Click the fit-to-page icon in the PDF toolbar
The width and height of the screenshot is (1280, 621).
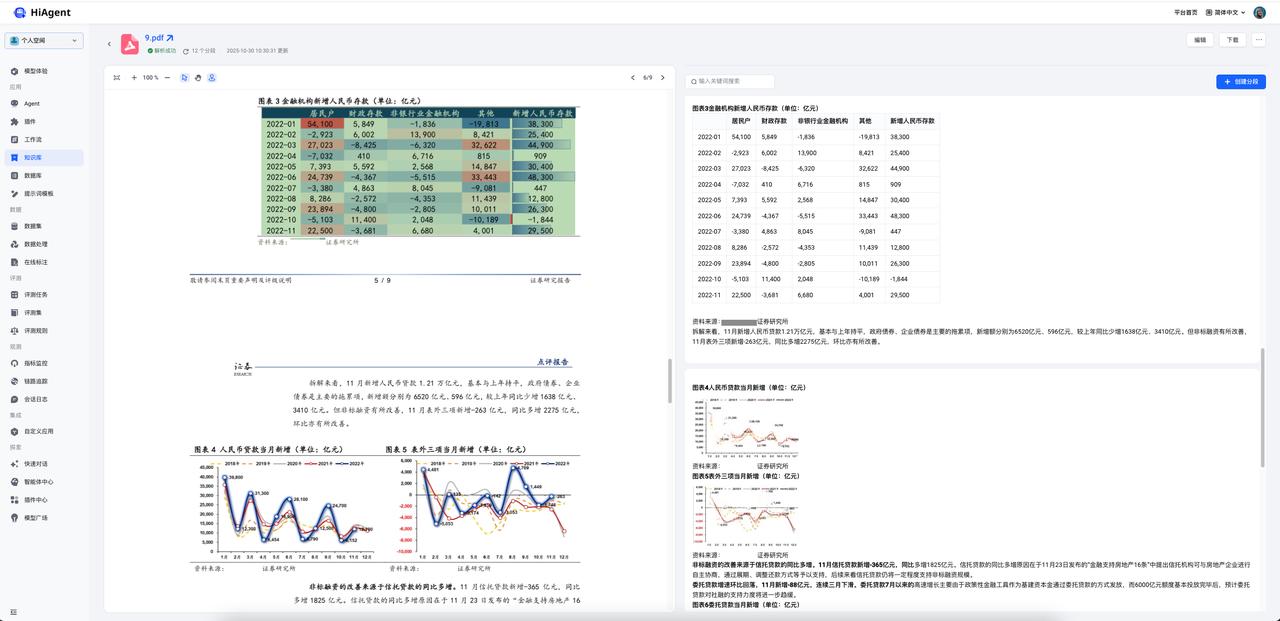coord(118,77)
